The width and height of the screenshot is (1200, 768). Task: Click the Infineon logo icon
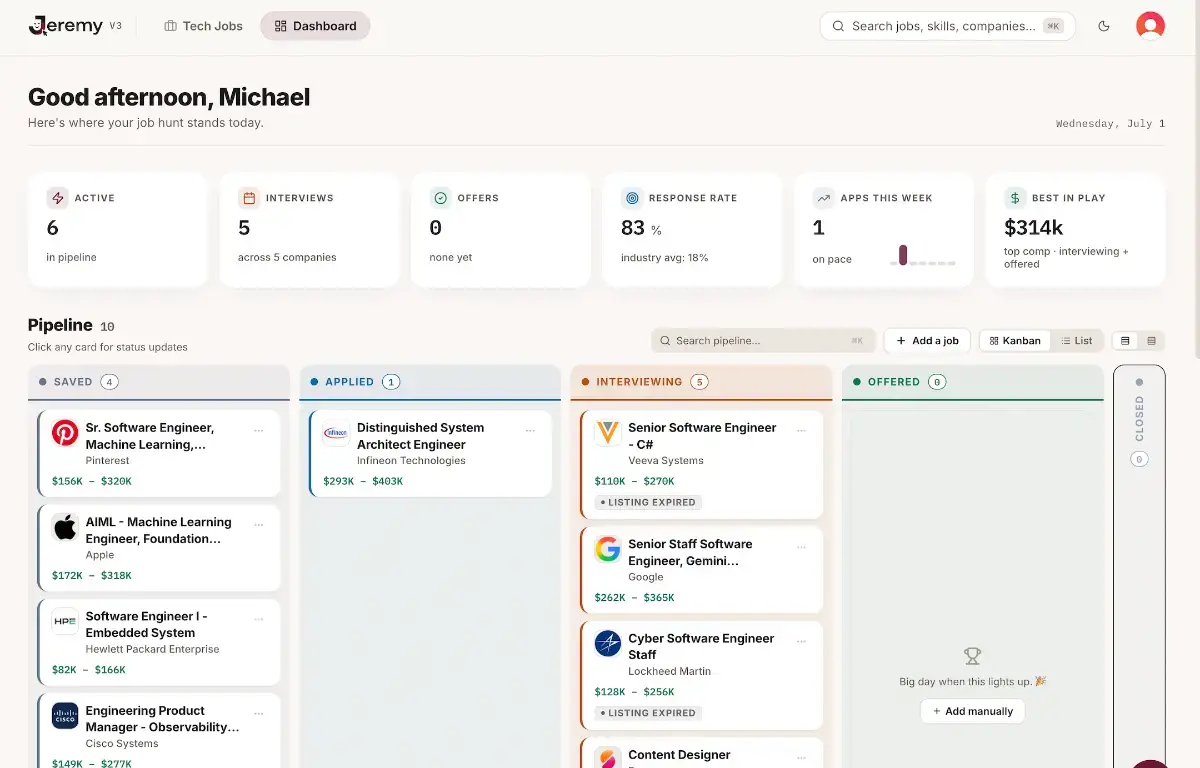tap(336, 433)
